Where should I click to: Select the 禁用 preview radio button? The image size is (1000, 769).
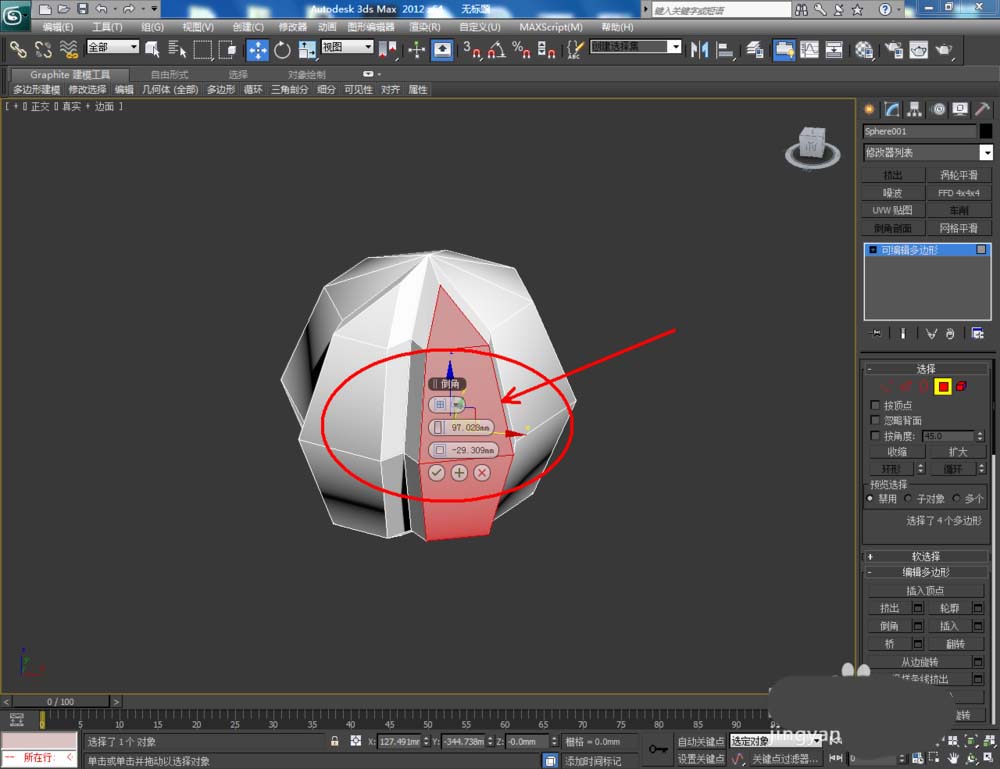tap(870, 499)
